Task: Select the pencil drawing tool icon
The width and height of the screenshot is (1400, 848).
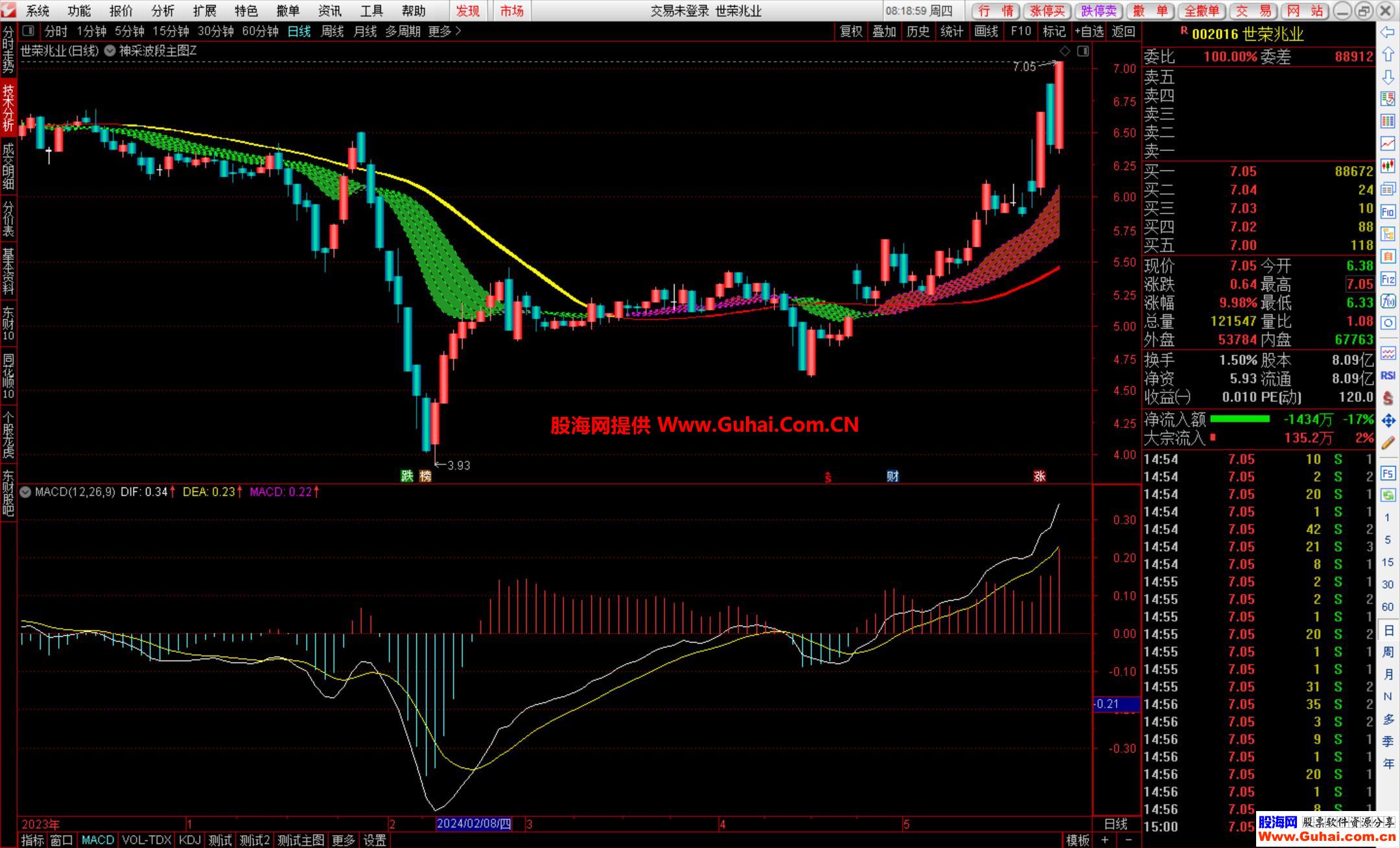Action: (x=1388, y=443)
